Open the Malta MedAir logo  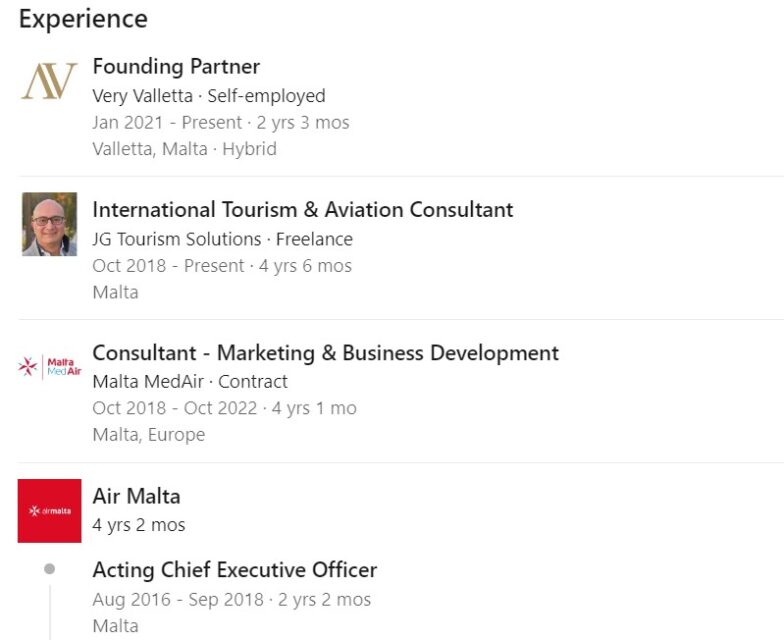(x=49, y=367)
